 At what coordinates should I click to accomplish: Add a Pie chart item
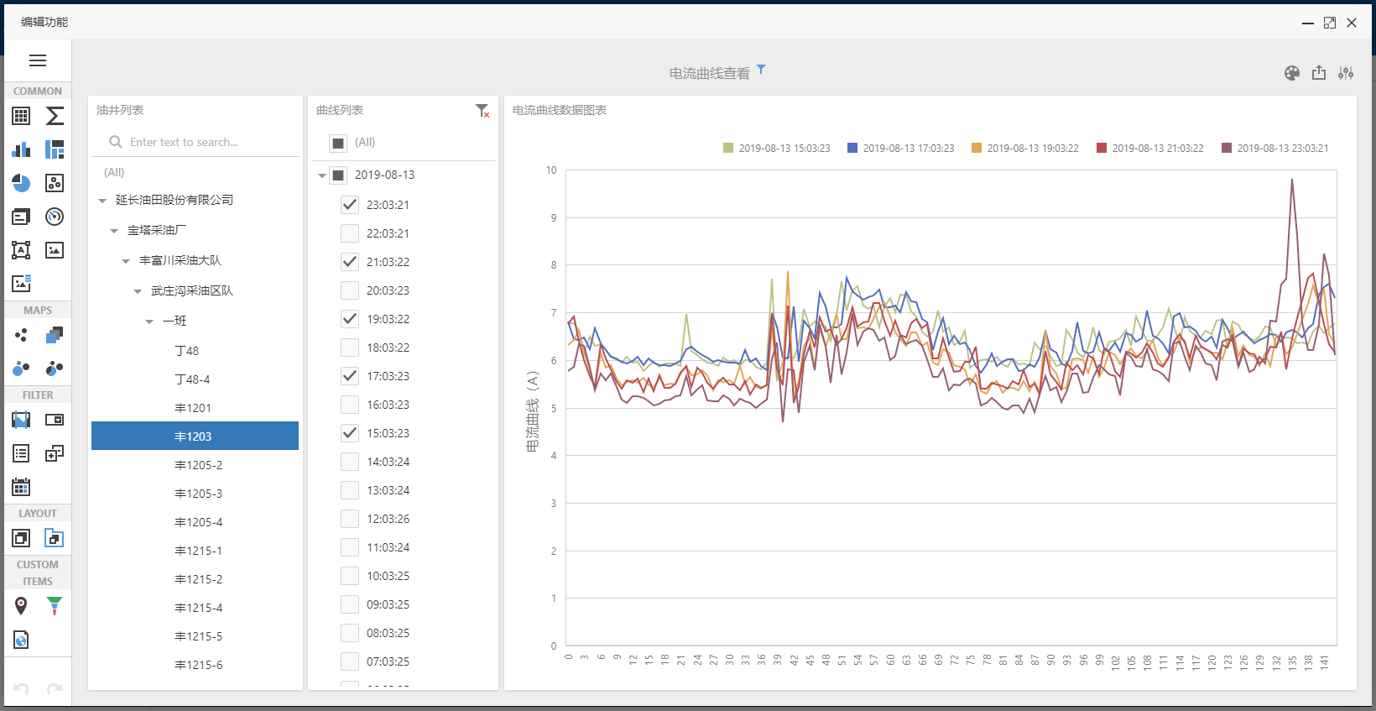pos(21,183)
